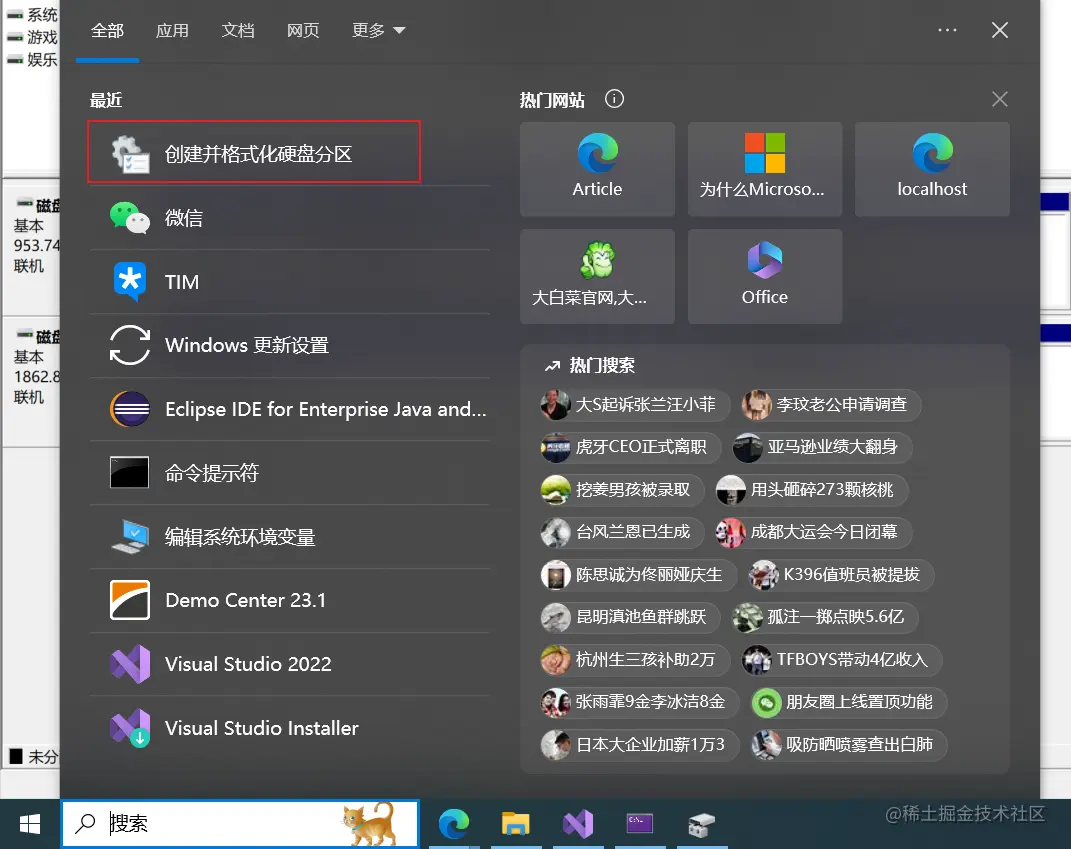Launch Eclipse IDE icon in recent list

[130, 409]
